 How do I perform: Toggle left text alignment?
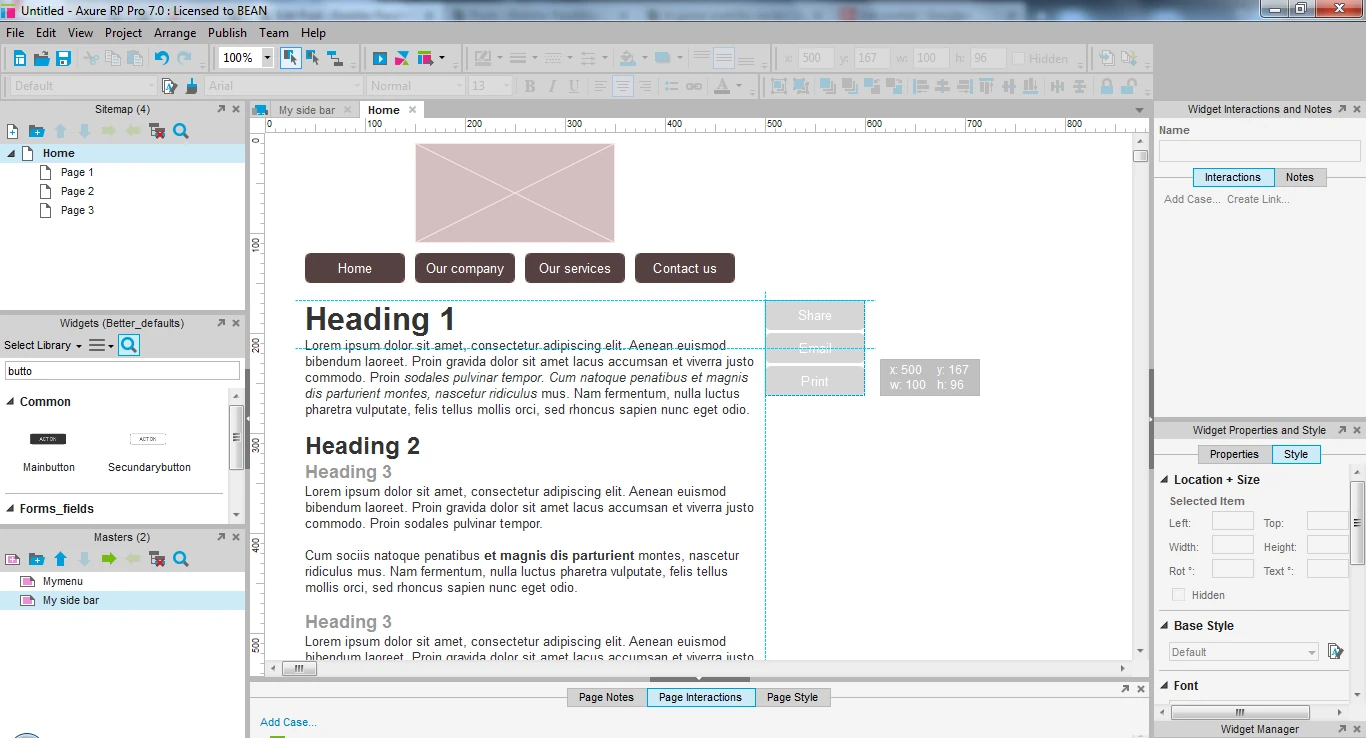[600, 86]
